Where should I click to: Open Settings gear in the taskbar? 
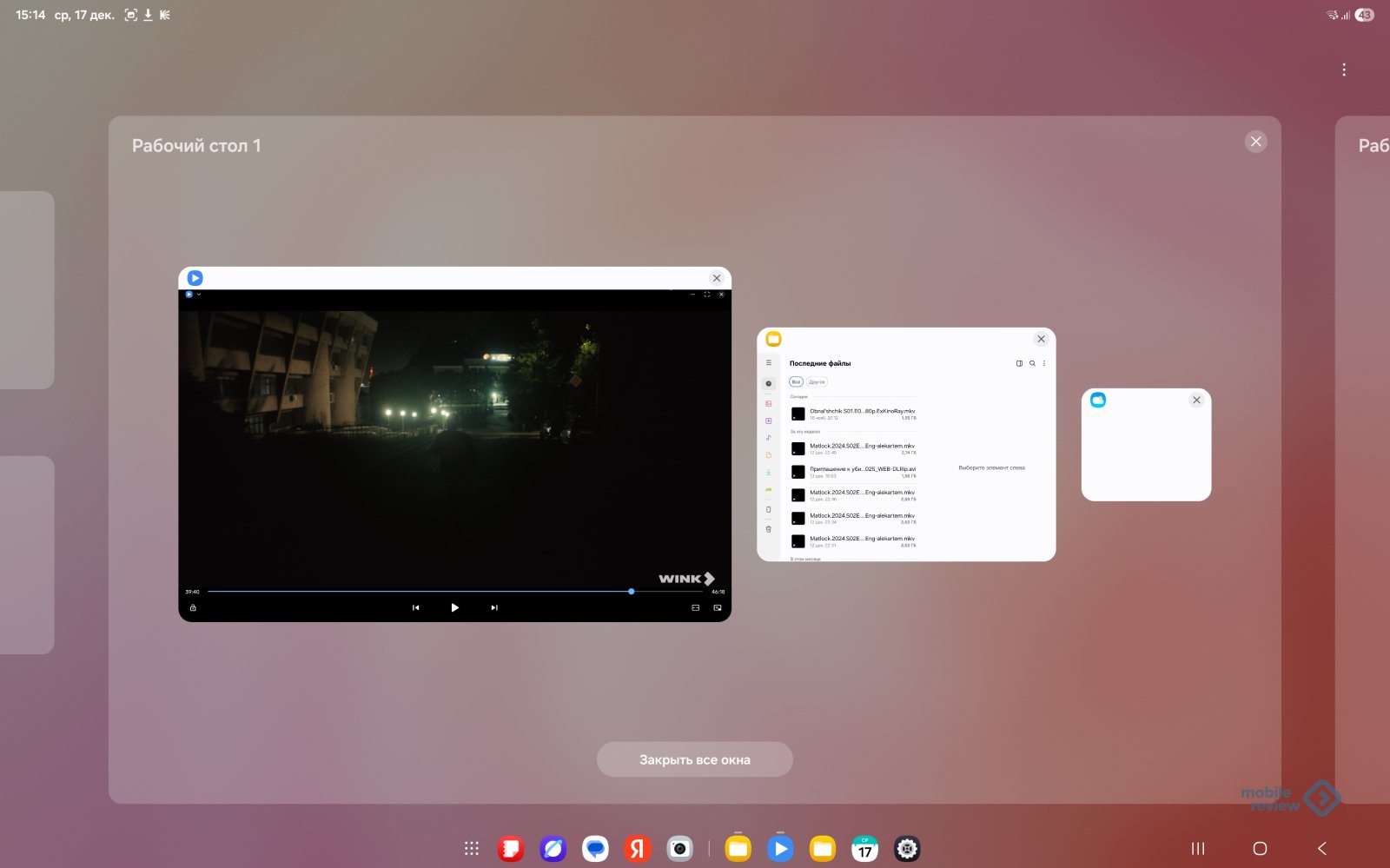point(907,849)
